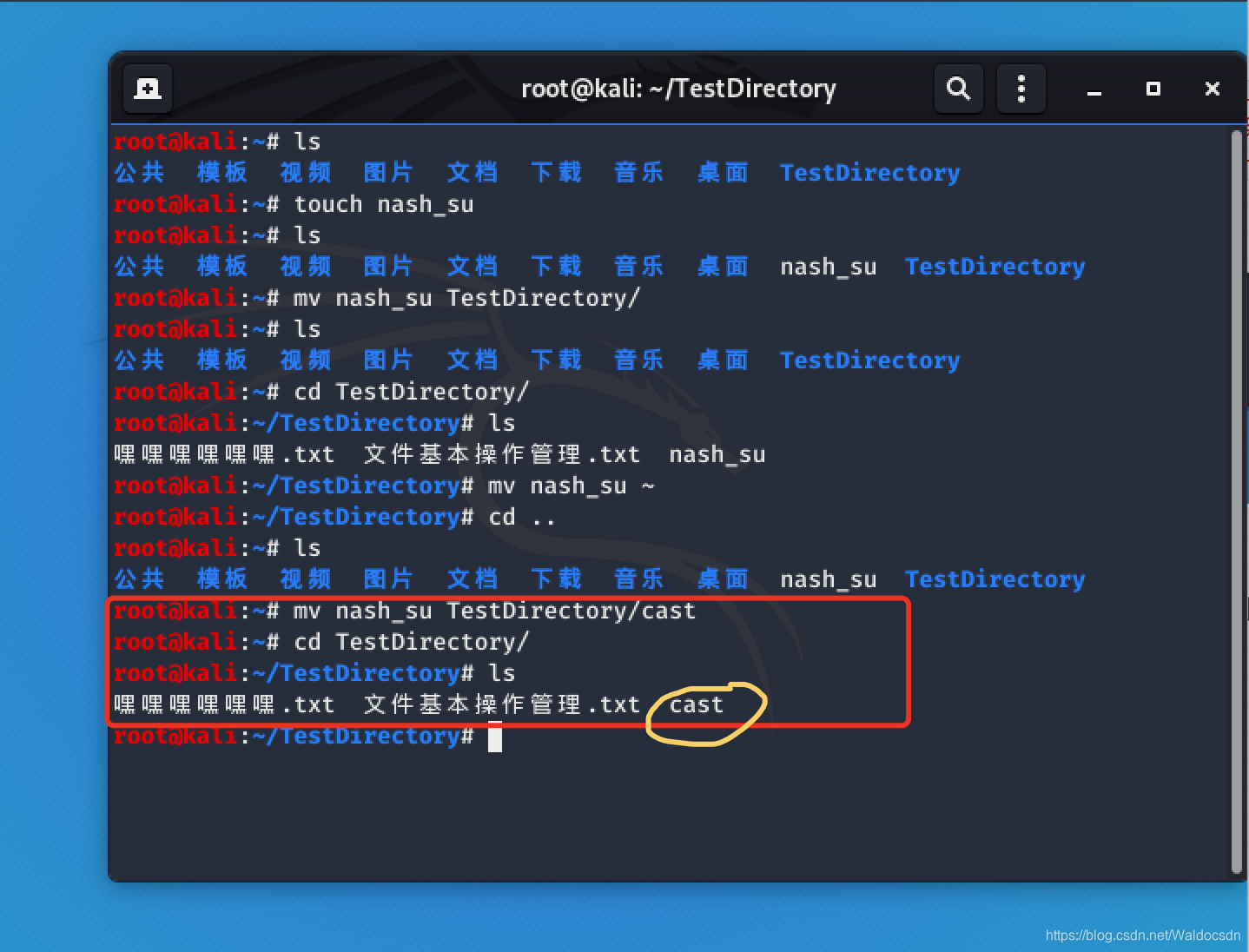Viewport: 1249px width, 952px height.
Task: Click 下载 folder in the first ls output
Action: 556,173
